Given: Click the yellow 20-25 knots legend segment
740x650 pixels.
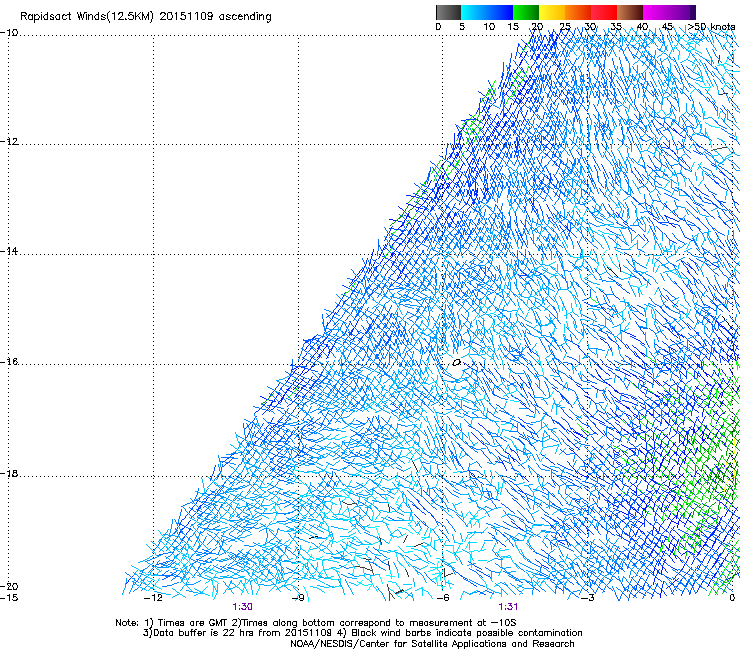Looking at the screenshot, I should pyautogui.click(x=552, y=12).
